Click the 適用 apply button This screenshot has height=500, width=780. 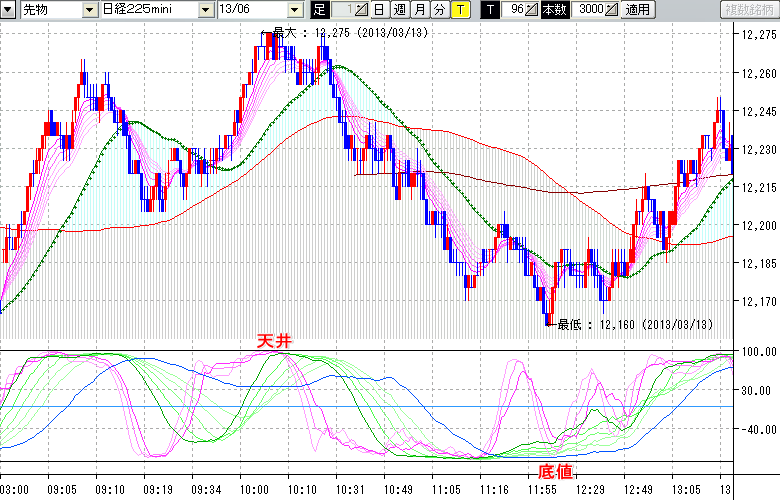click(637, 10)
